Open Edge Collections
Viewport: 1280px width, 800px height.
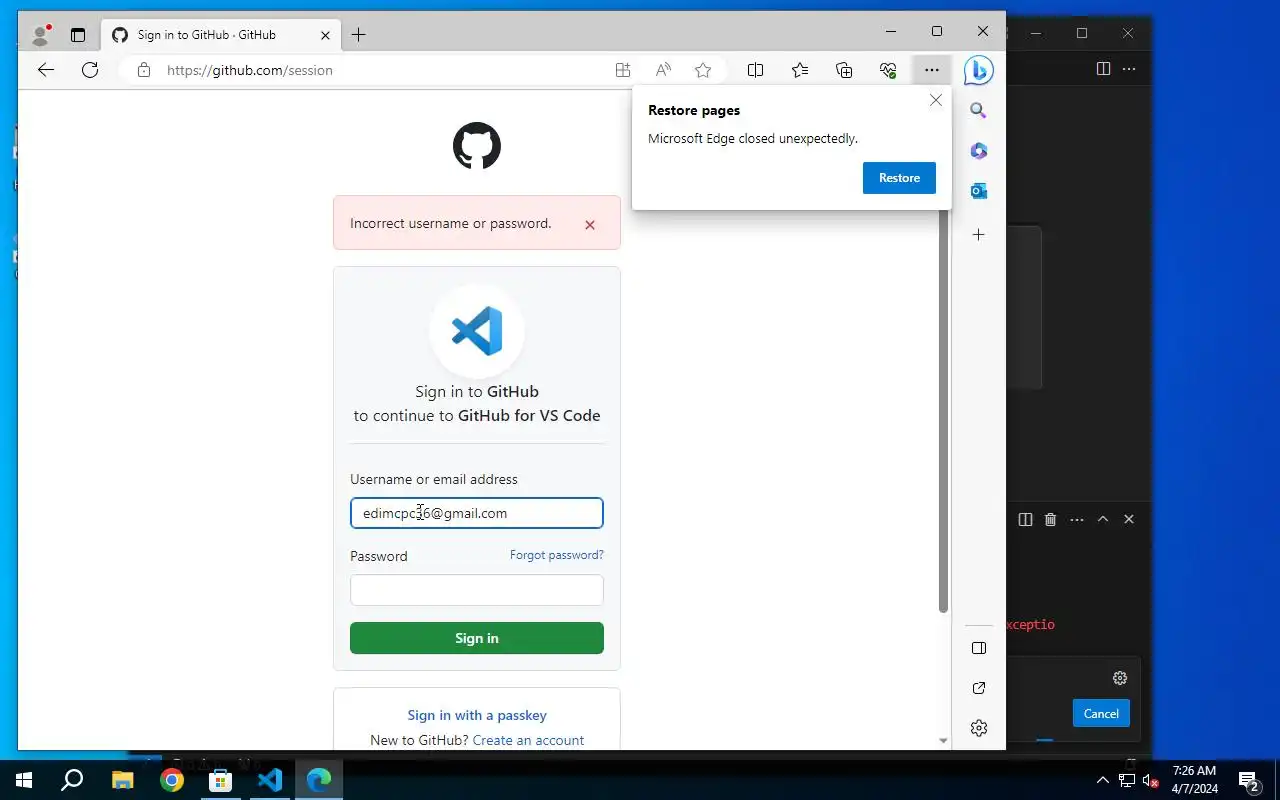844,70
